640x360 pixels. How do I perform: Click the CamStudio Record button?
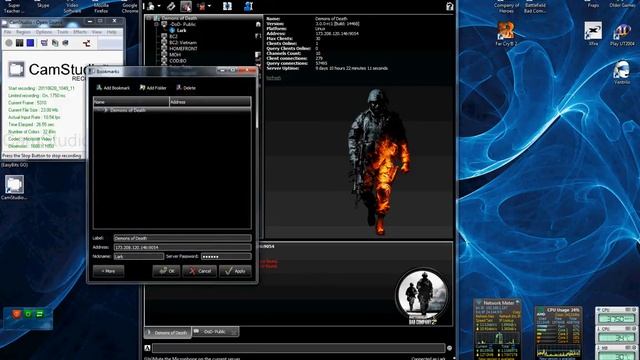pos(9,43)
